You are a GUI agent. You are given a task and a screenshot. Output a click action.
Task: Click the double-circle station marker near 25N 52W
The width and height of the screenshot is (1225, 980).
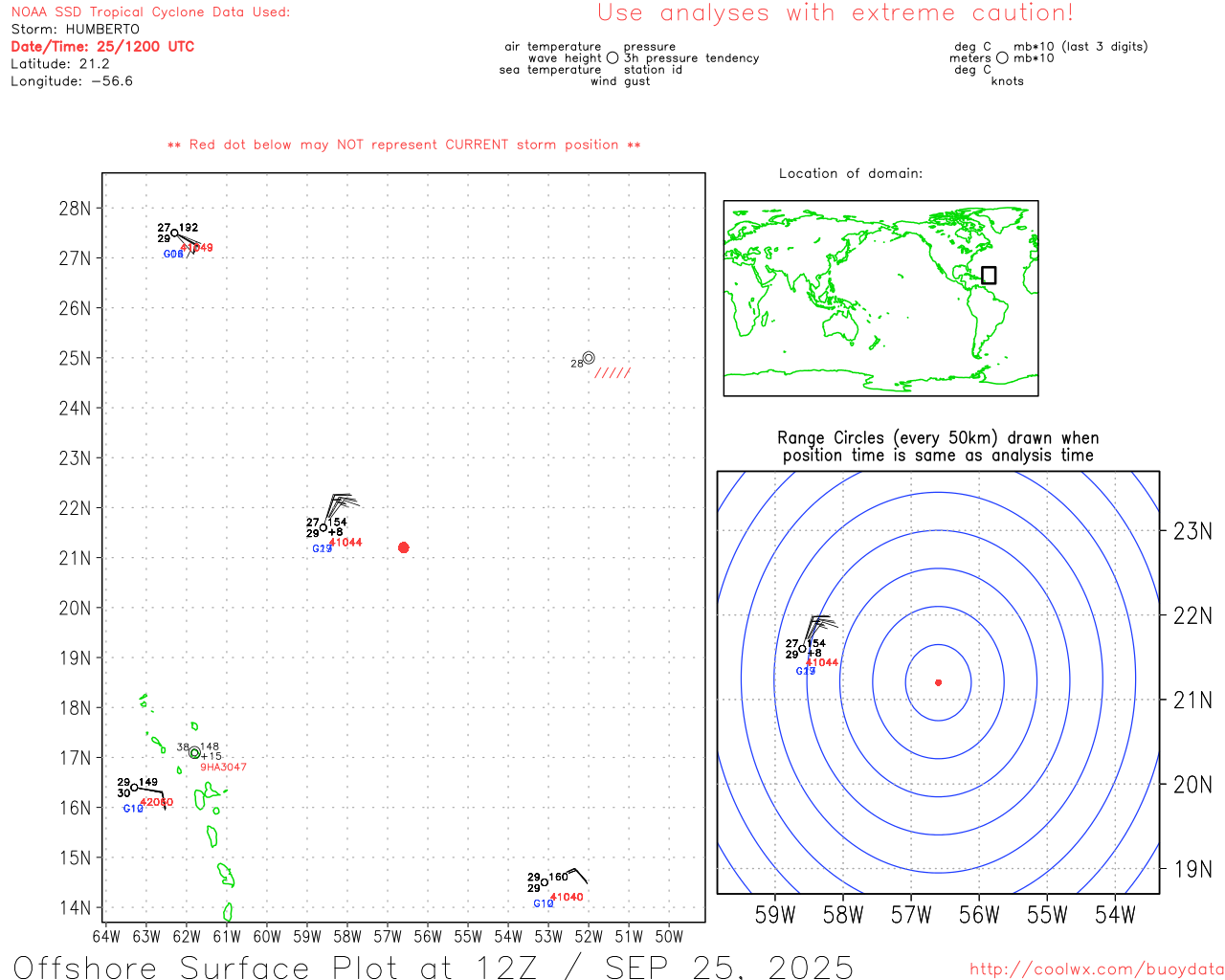pos(589,358)
